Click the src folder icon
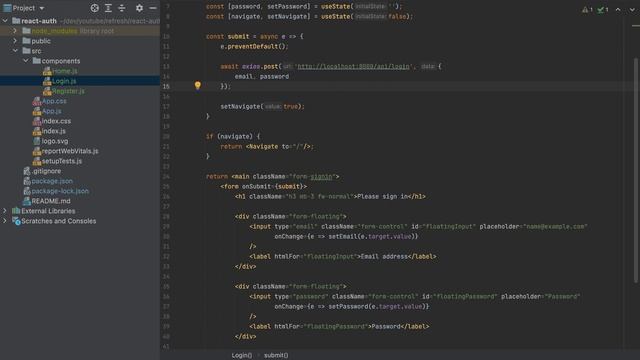 click(x=27, y=51)
